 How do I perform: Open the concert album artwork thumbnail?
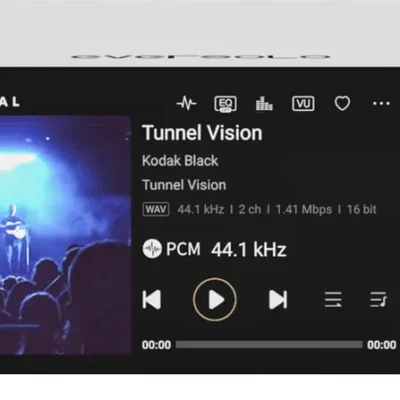[x=65, y=235]
